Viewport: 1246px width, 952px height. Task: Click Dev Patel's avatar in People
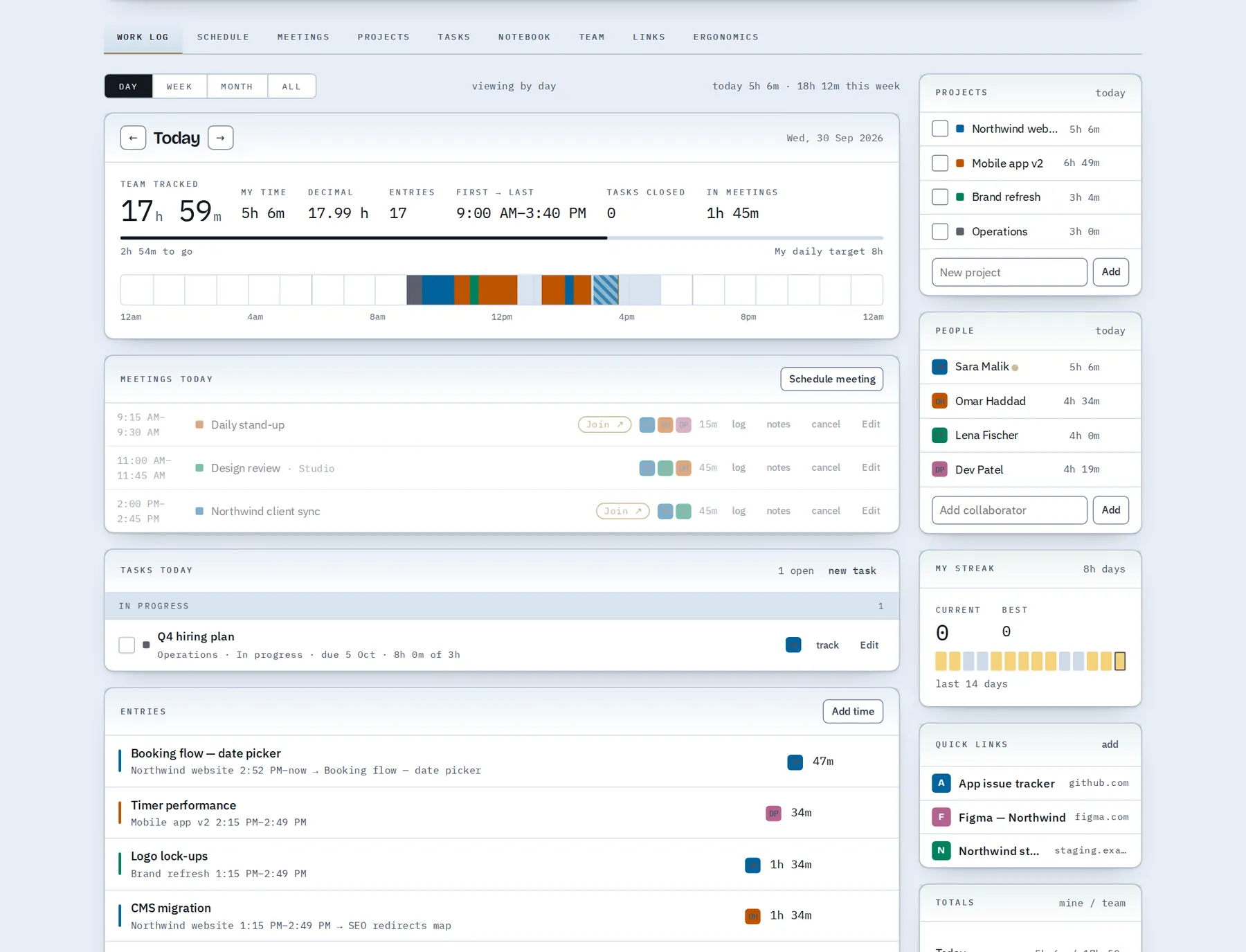[939, 469]
